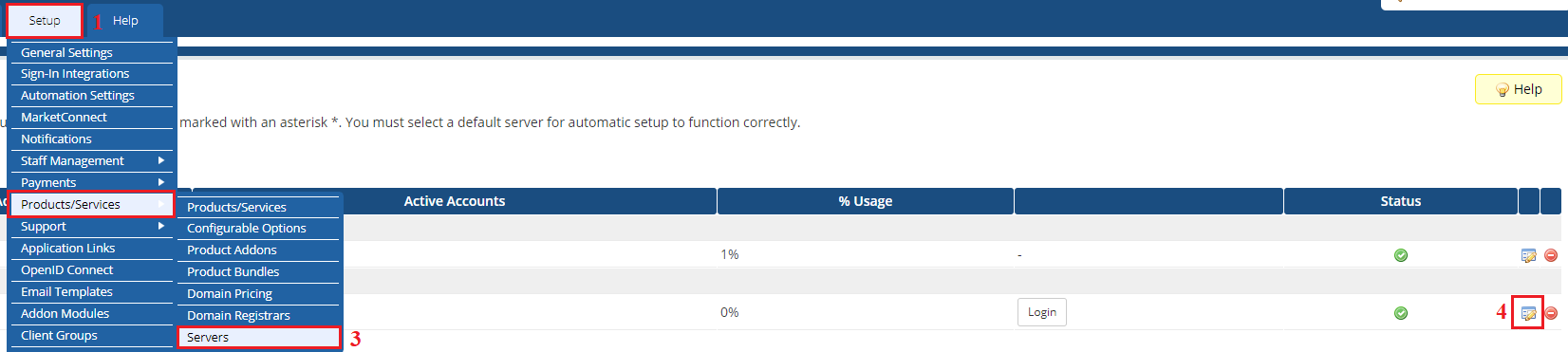Click the yellow Help button with the lightbulb
Screen dimensions: 1568x352
click(1518, 89)
